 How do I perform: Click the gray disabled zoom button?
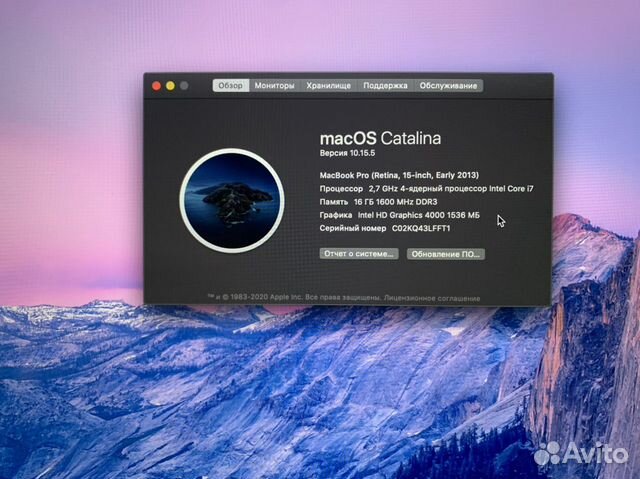point(184,86)
